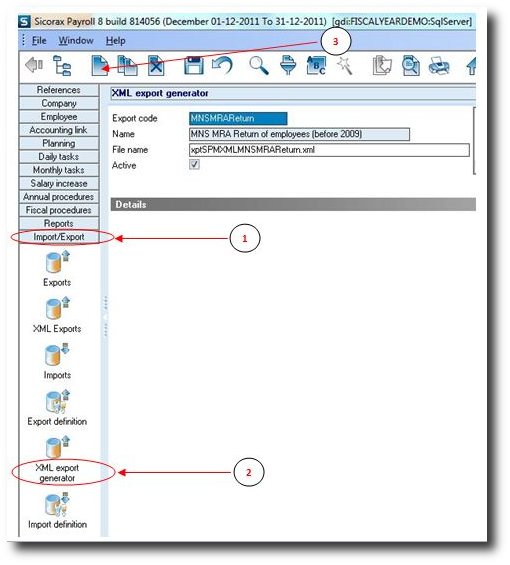Expand the Fiscal procedures sidebar section
Viewport: 510px width, 565px height.
pyautogui.click(x=59, y=210)
